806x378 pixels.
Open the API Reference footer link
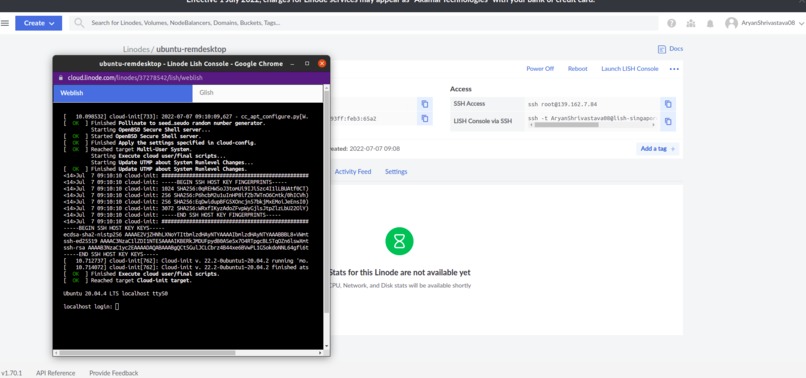coord(56,373)
